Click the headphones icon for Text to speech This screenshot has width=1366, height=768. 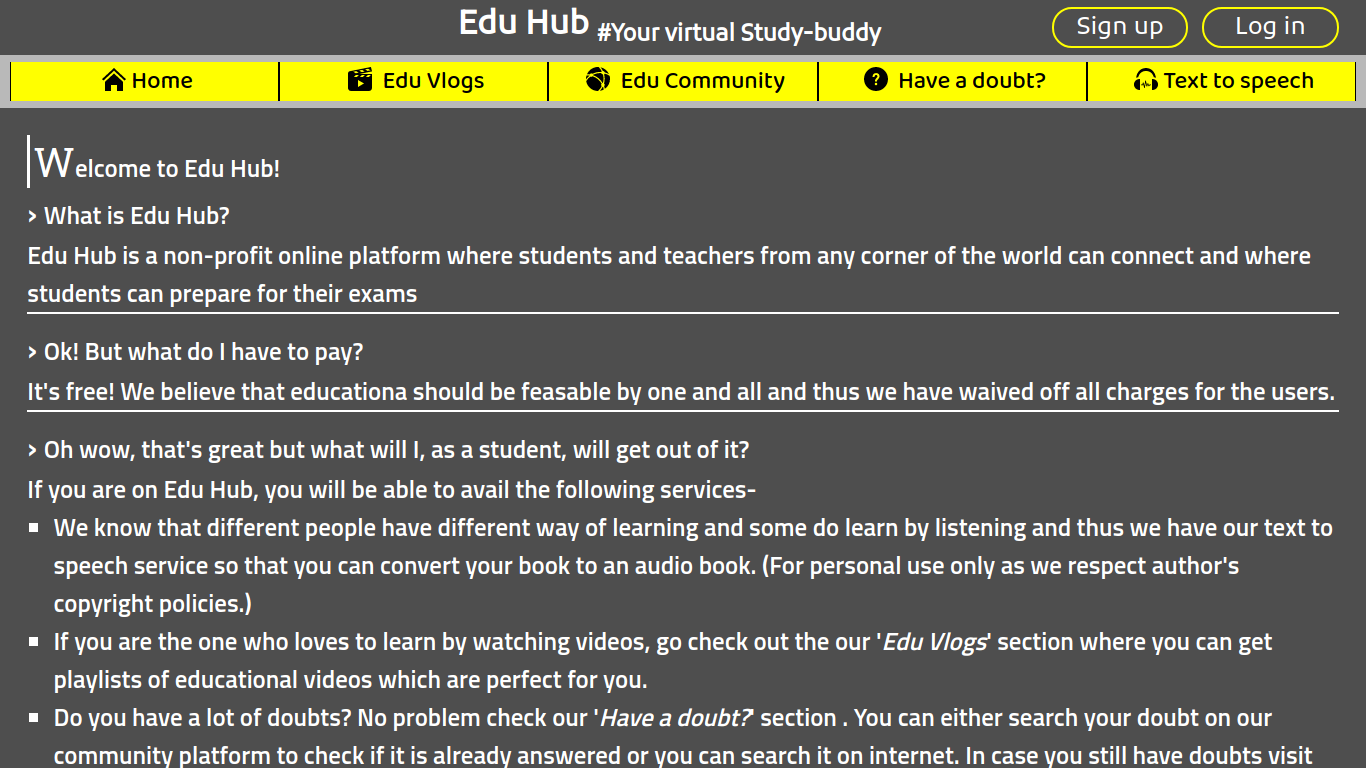(x=1146, y=80)
